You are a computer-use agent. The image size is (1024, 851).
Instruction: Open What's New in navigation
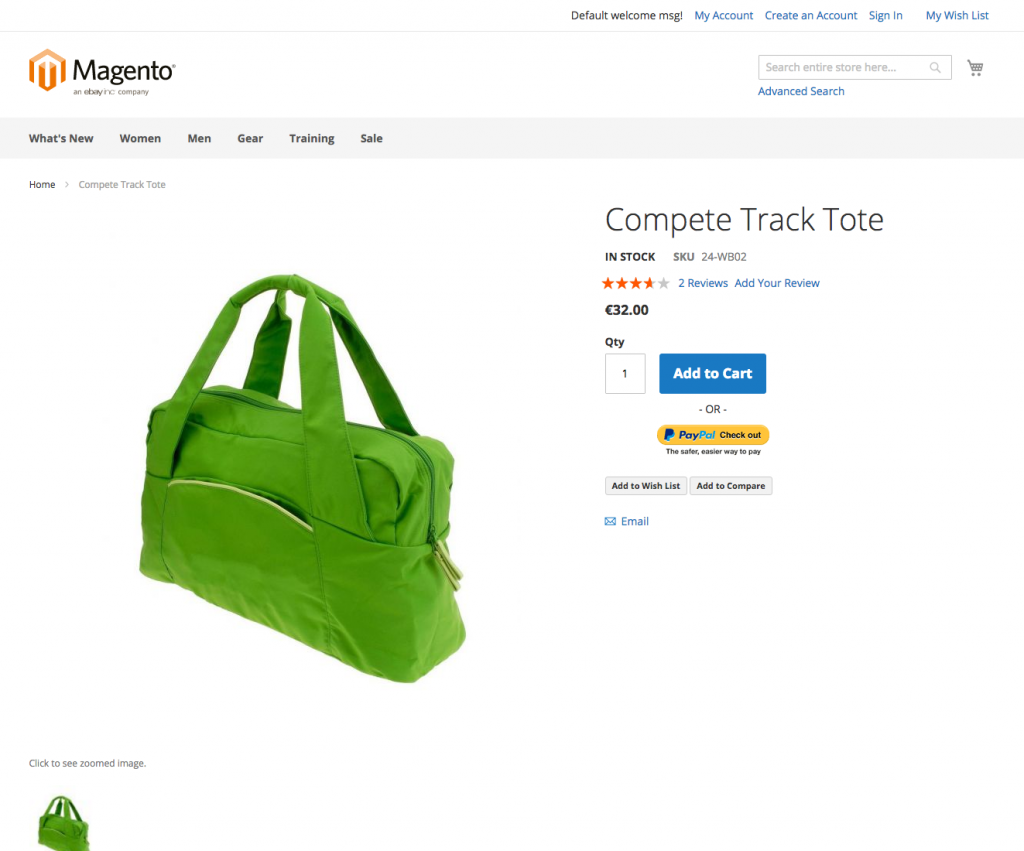coord(61,138)
